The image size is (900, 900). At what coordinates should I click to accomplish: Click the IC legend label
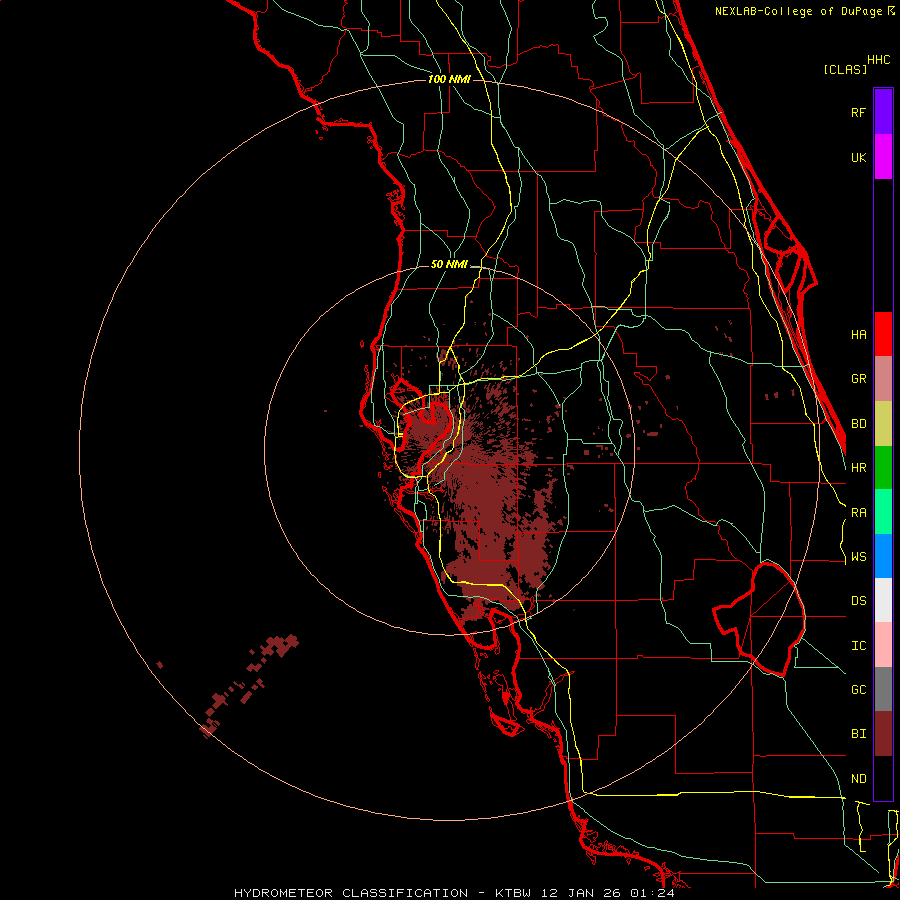858,646
